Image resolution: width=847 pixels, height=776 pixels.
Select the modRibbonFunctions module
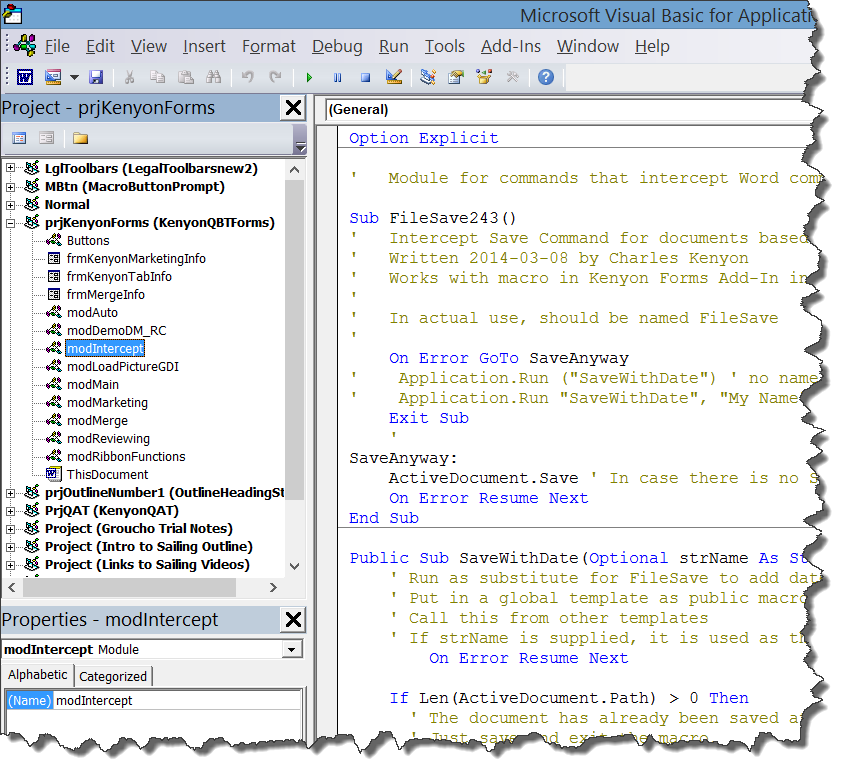tap(126, 457)
